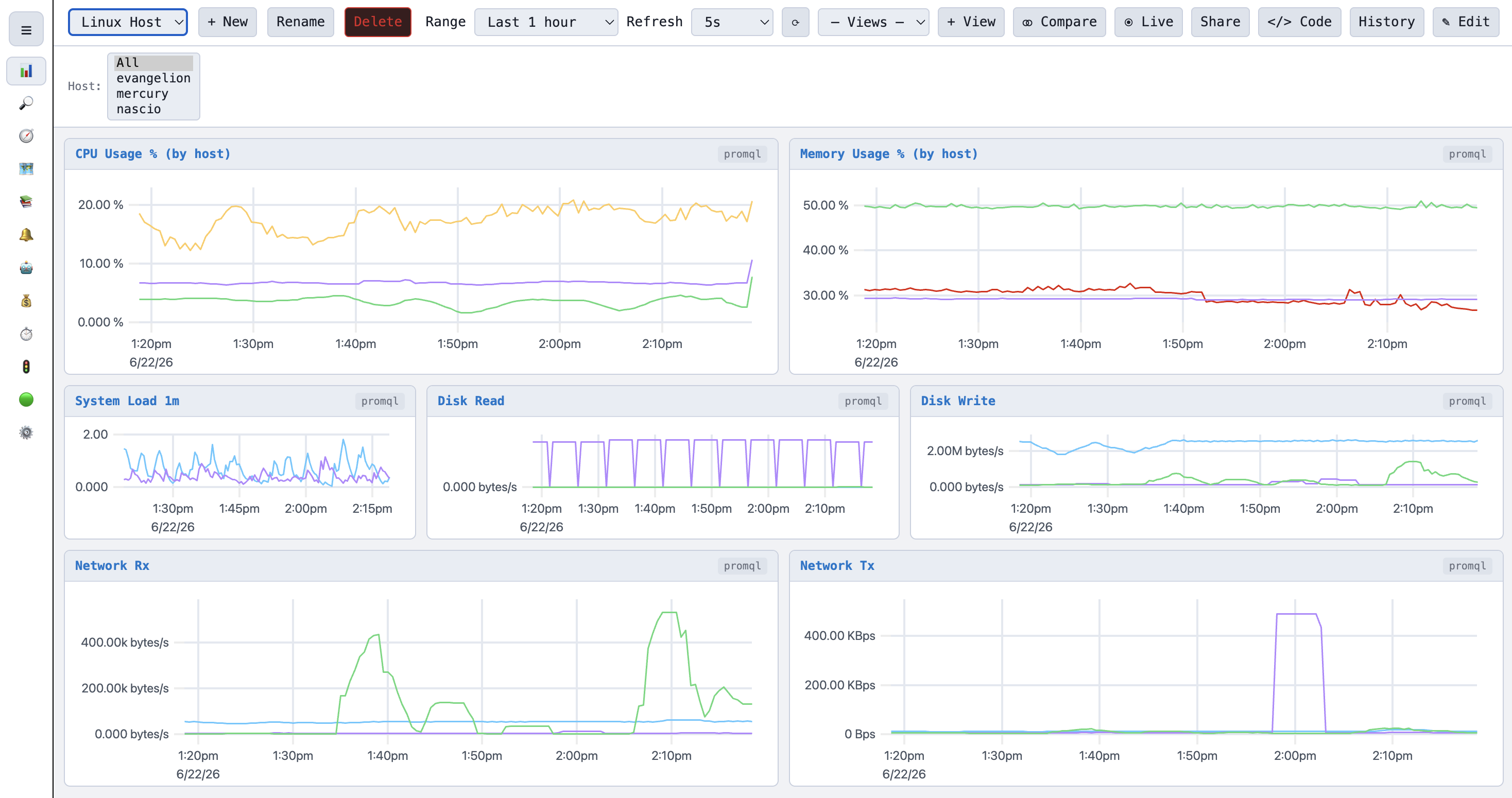Click promql badge on Disk Read panel

coord(863,402)
